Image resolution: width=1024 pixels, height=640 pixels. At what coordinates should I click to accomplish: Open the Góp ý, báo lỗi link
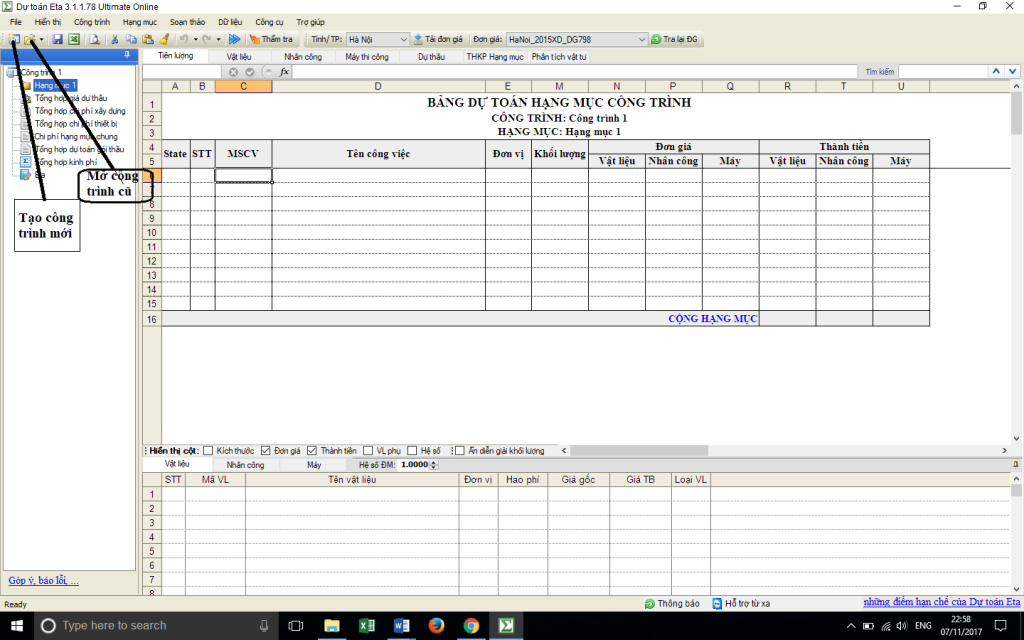click(43, 580)
